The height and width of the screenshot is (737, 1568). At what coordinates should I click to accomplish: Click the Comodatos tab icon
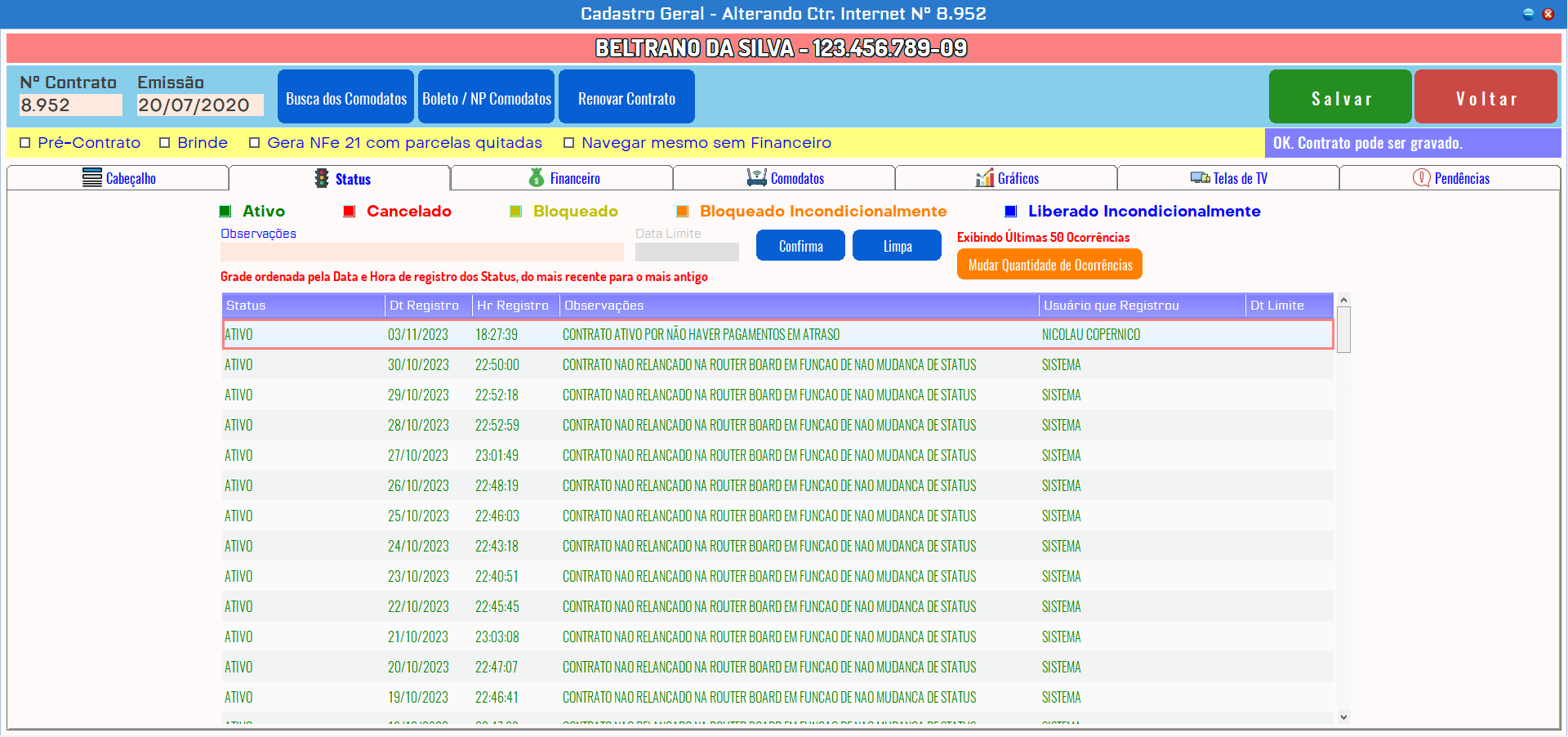point(757,177)
